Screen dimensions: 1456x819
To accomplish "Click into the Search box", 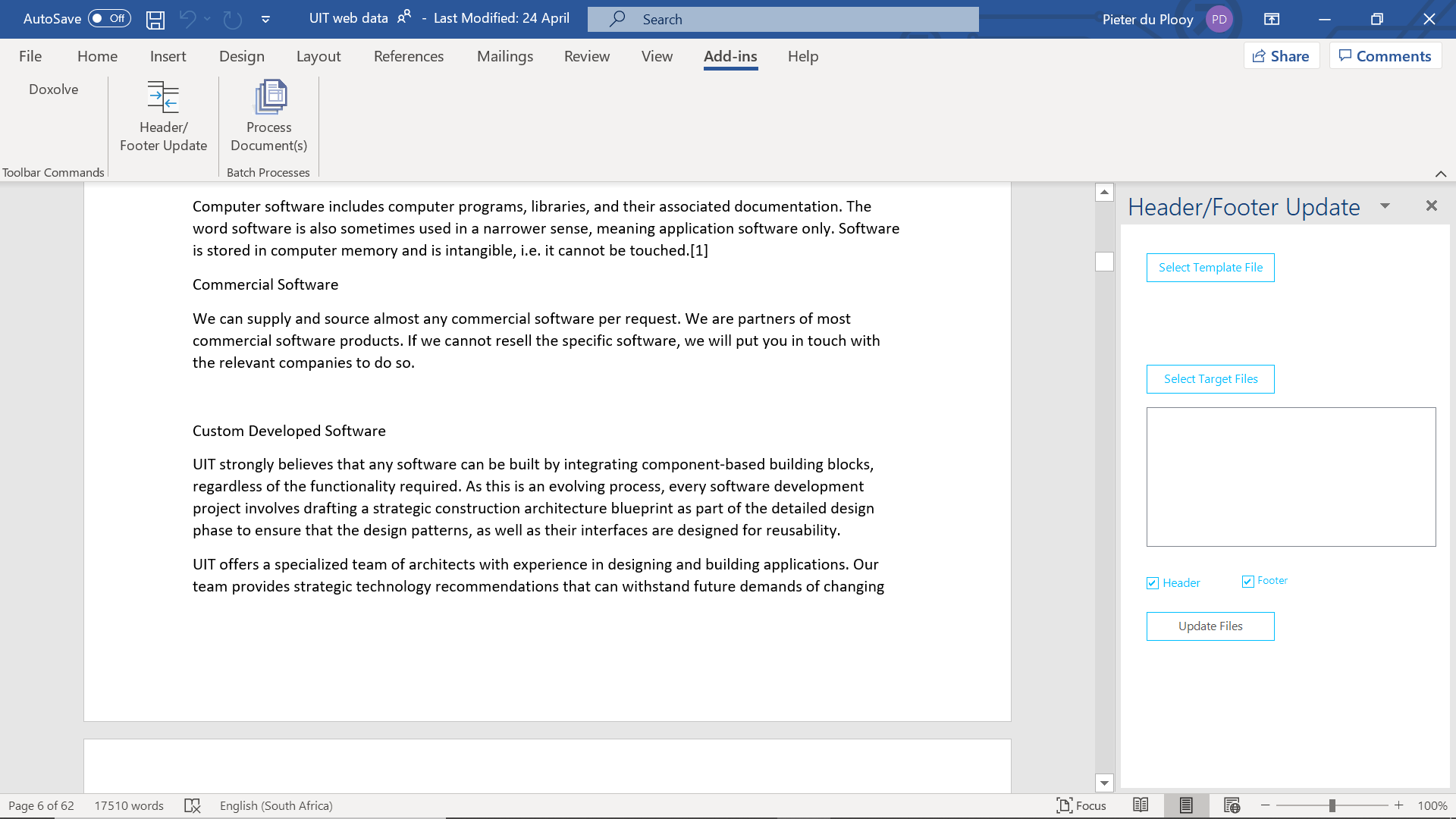I will click(783, 19).
